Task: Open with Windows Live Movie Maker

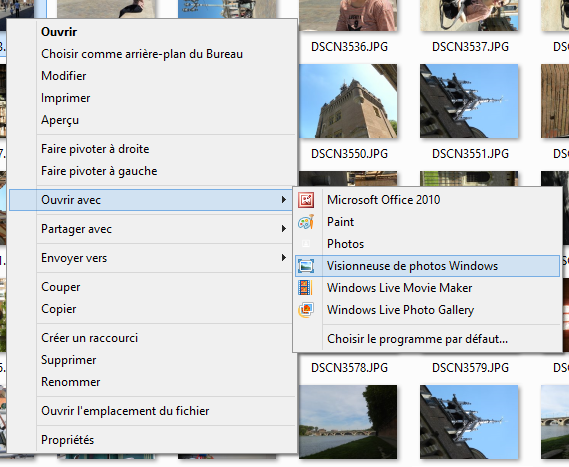Action: coord(427,288)
